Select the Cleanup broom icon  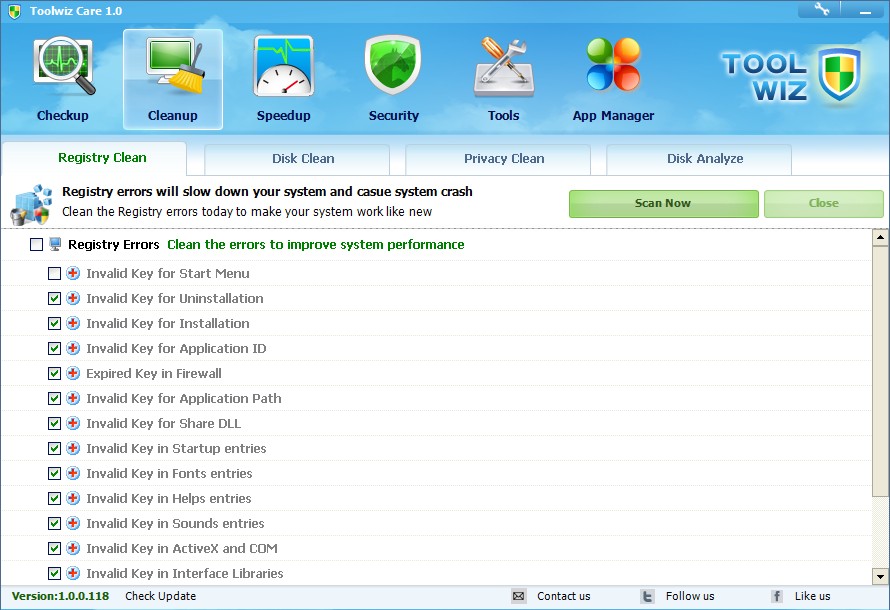click(x=173, y=65)
